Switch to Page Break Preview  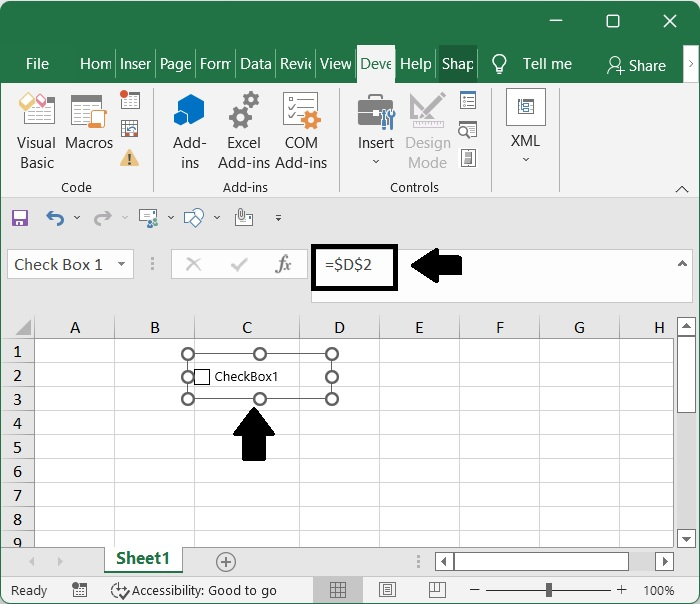(x=437, y=590)
